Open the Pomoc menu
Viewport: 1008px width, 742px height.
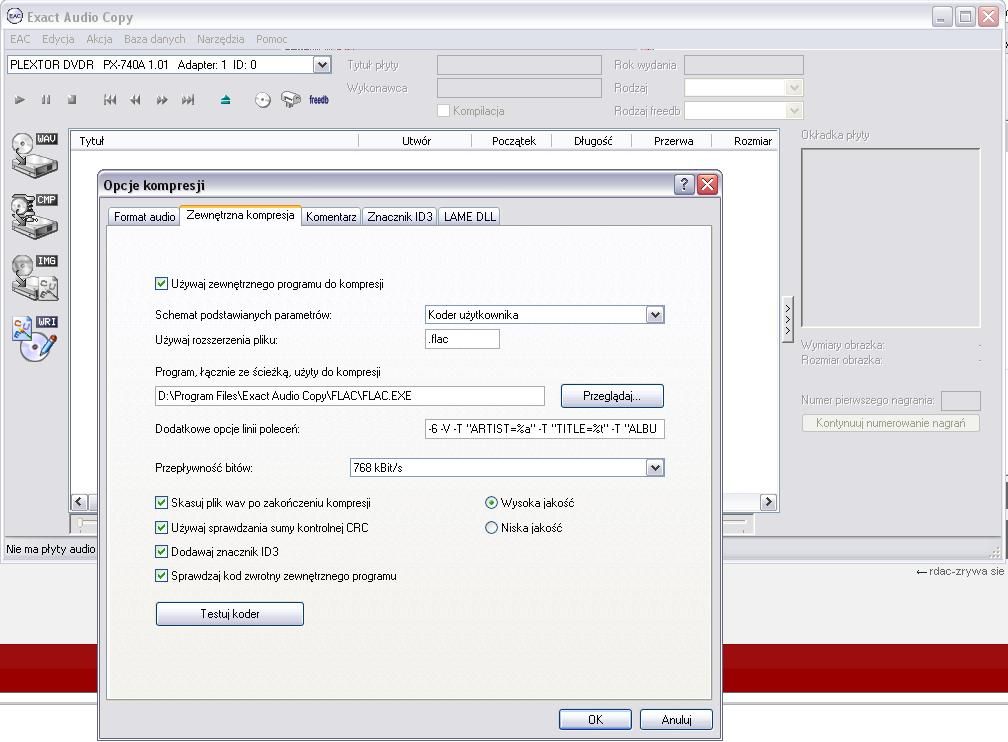tap(271, 39)
